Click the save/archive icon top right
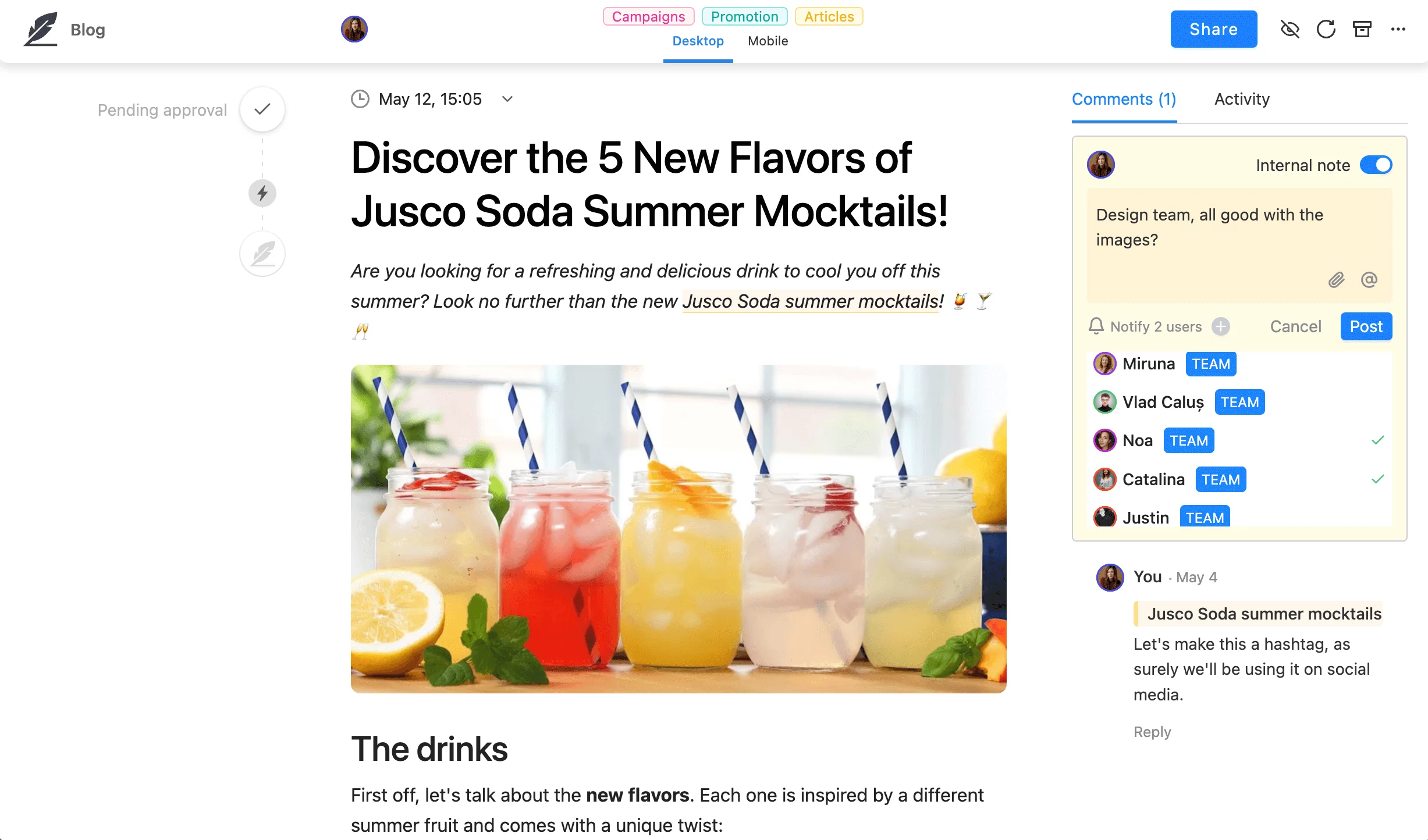 click(x=1362, y=28)
